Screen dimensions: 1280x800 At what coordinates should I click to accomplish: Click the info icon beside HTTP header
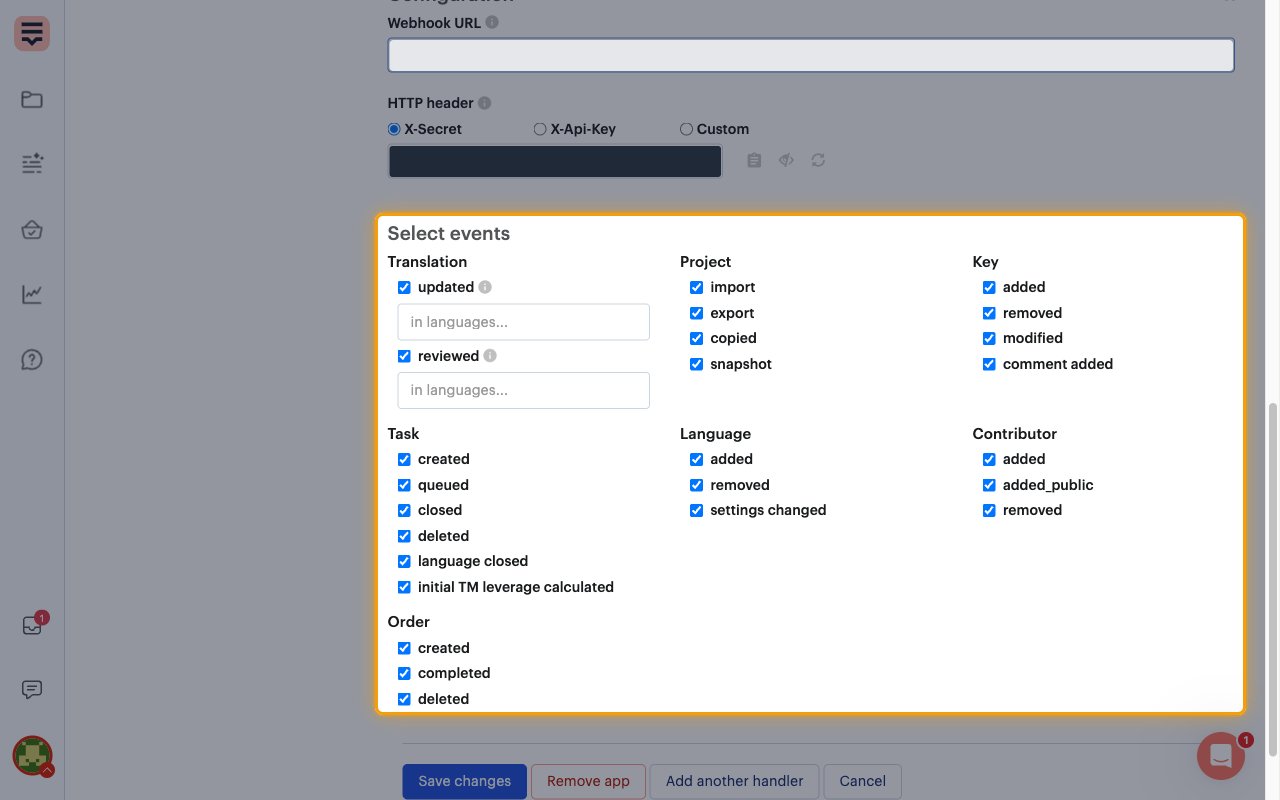click(x=484, y=103)
